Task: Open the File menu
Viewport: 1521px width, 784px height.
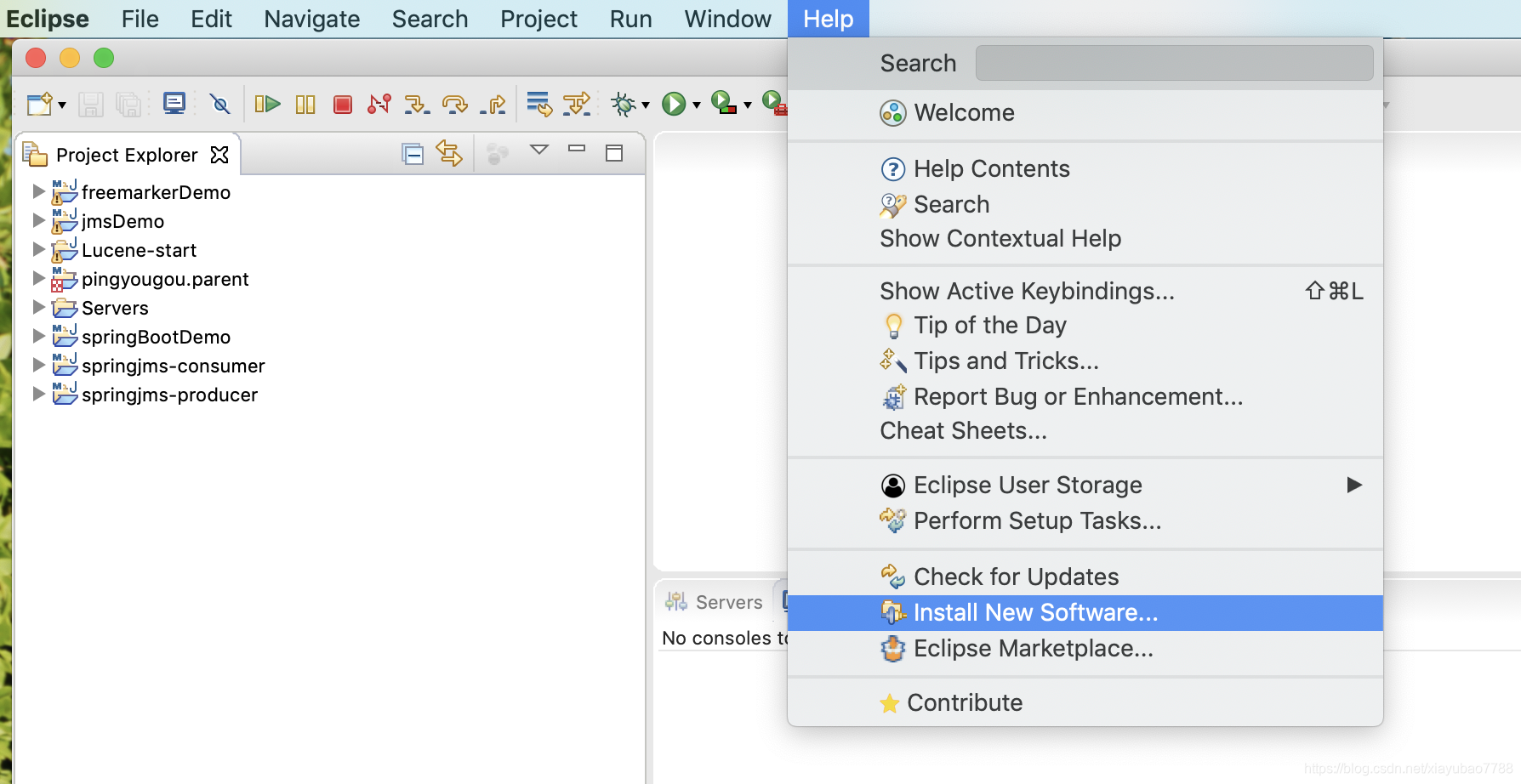Action: pos(140,19)
